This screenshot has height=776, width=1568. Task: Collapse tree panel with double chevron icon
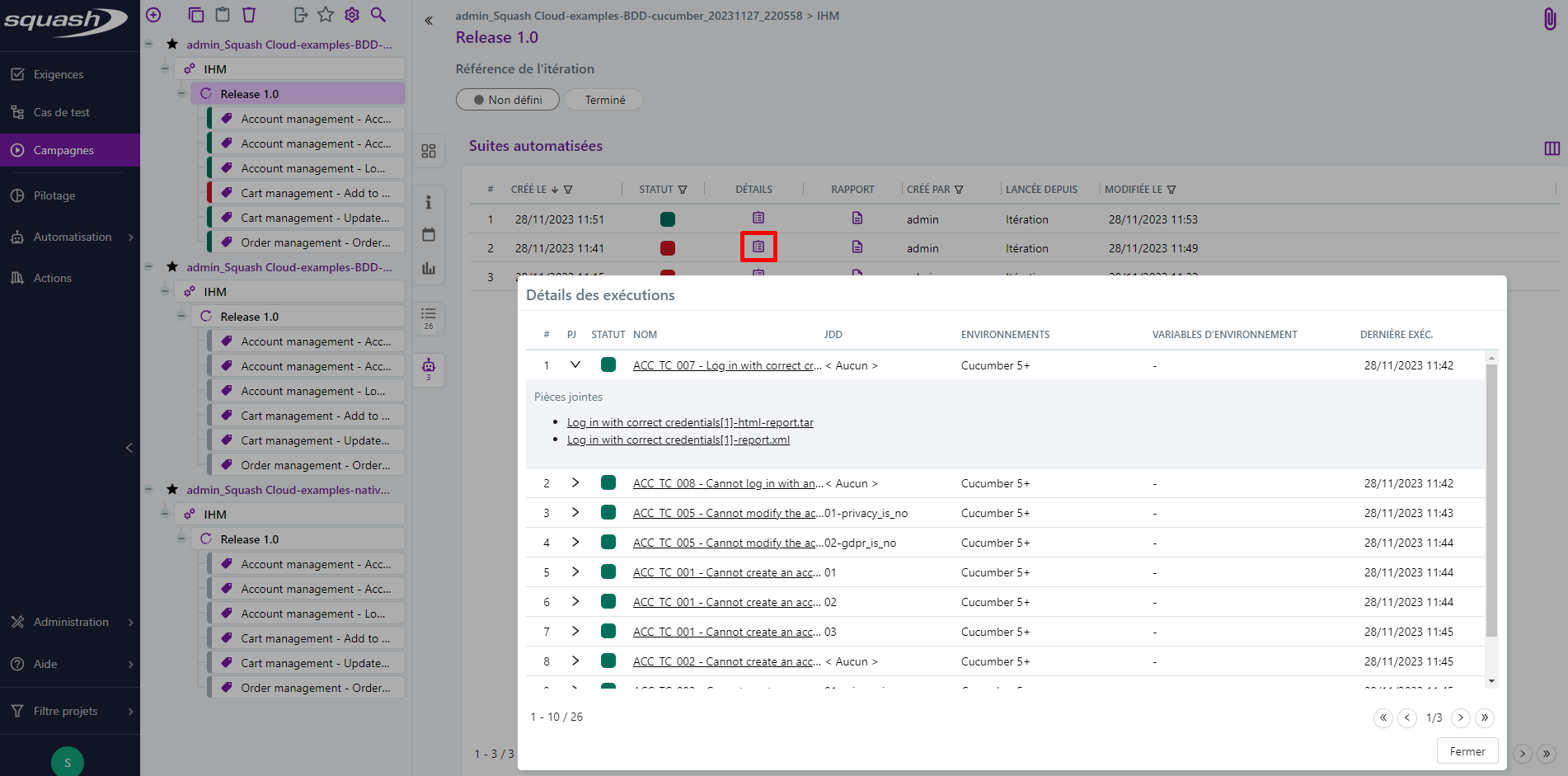coord(429,21)
